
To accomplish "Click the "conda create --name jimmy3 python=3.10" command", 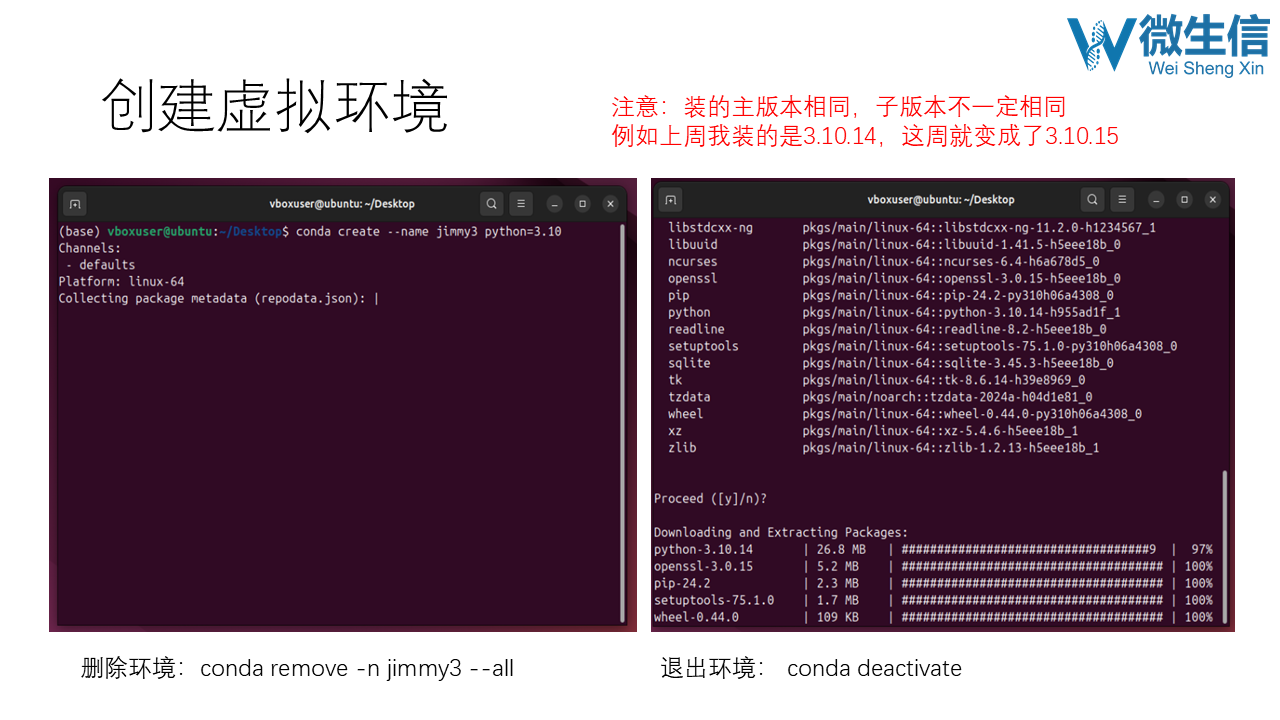I will click(x=429, y=231).
